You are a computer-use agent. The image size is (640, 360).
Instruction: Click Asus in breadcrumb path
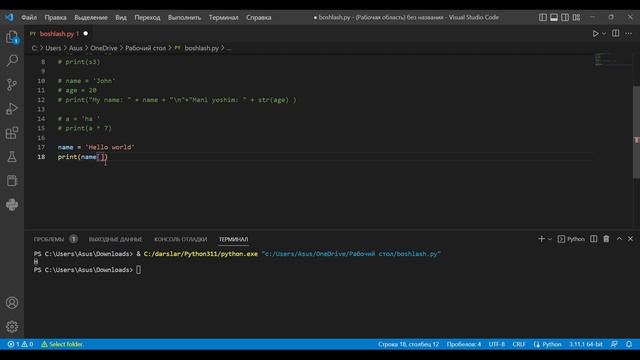tap(76, 48)
